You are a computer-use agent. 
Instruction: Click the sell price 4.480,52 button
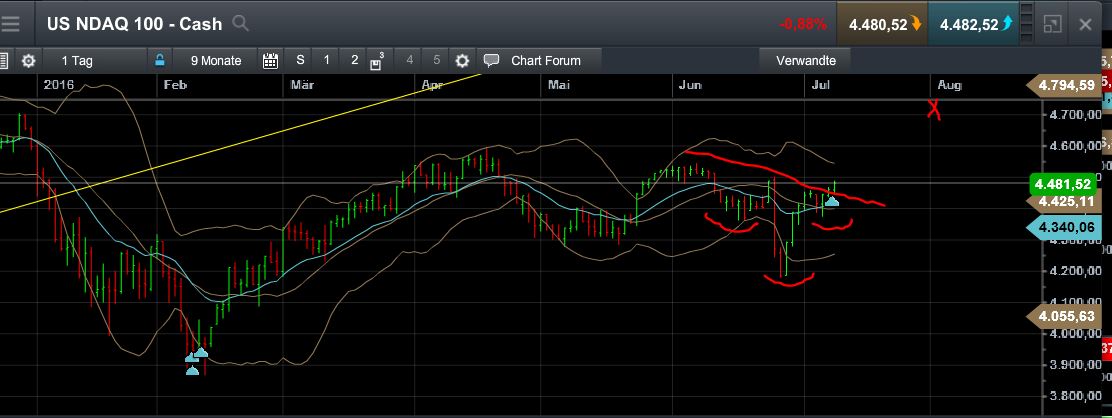882,24
